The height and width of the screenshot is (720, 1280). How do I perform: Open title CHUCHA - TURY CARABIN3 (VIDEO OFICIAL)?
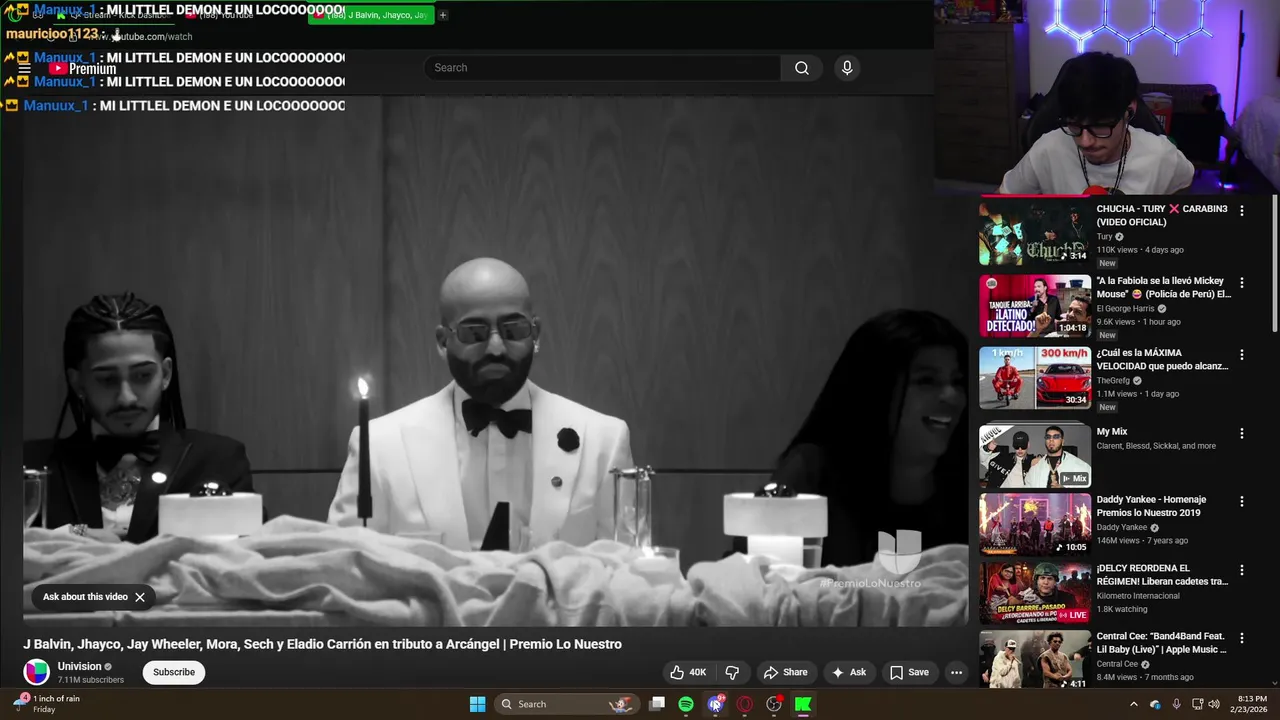click(1162, 215)
